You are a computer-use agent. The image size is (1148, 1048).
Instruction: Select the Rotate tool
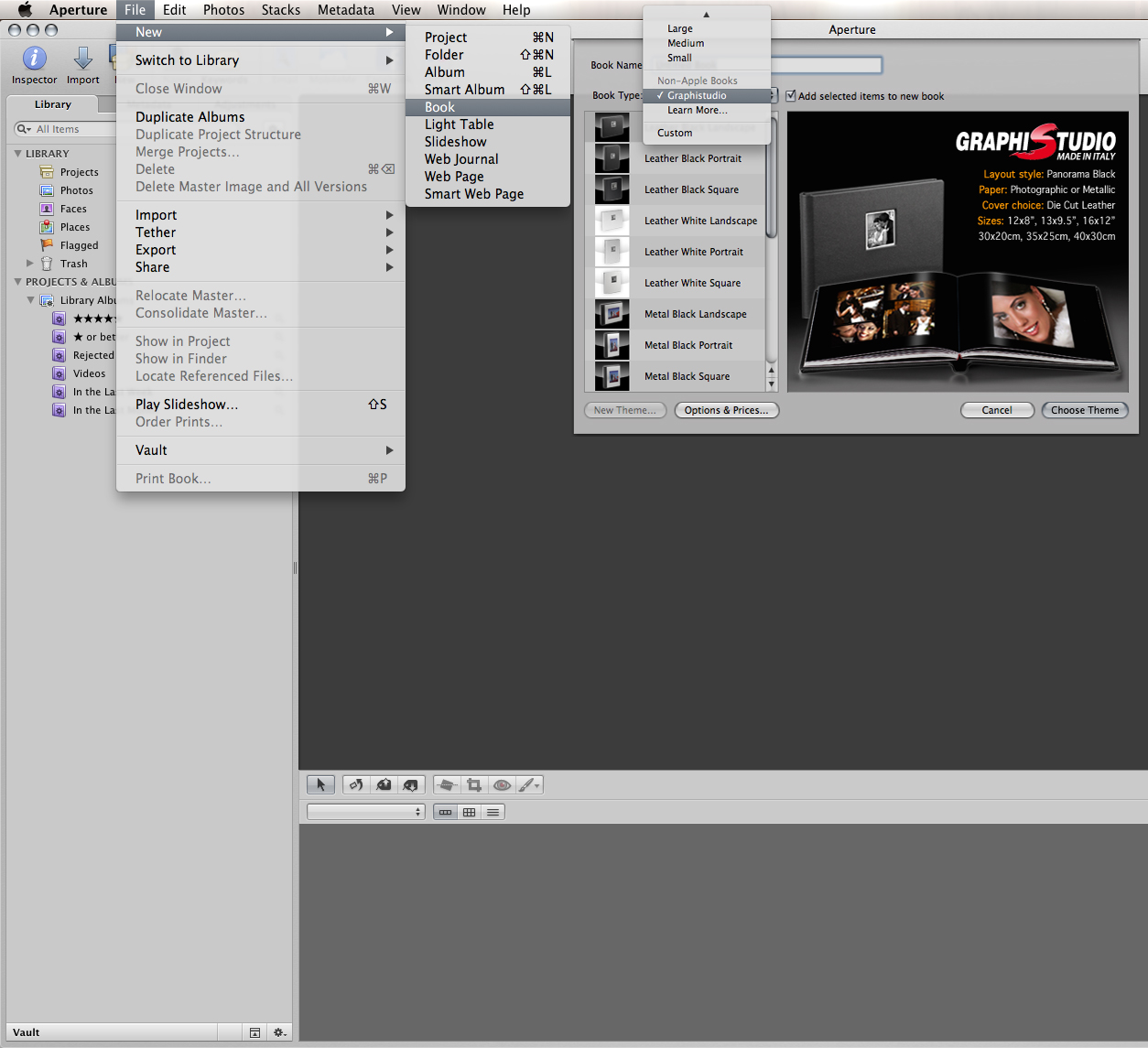click(356, 784)
